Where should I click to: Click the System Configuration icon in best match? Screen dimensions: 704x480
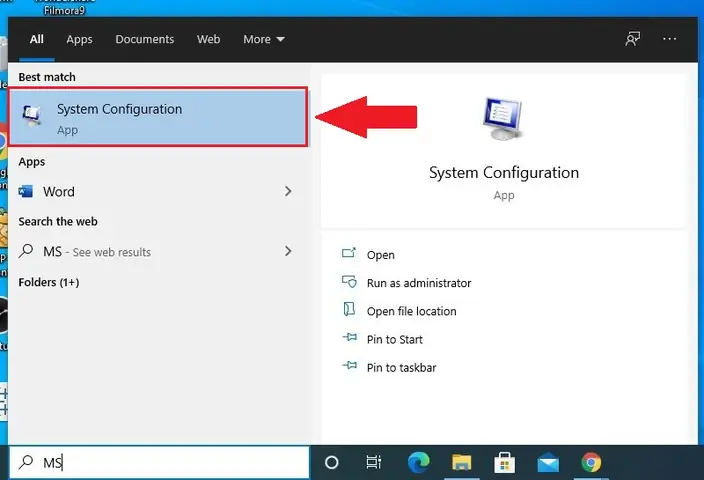click(32, 115)
